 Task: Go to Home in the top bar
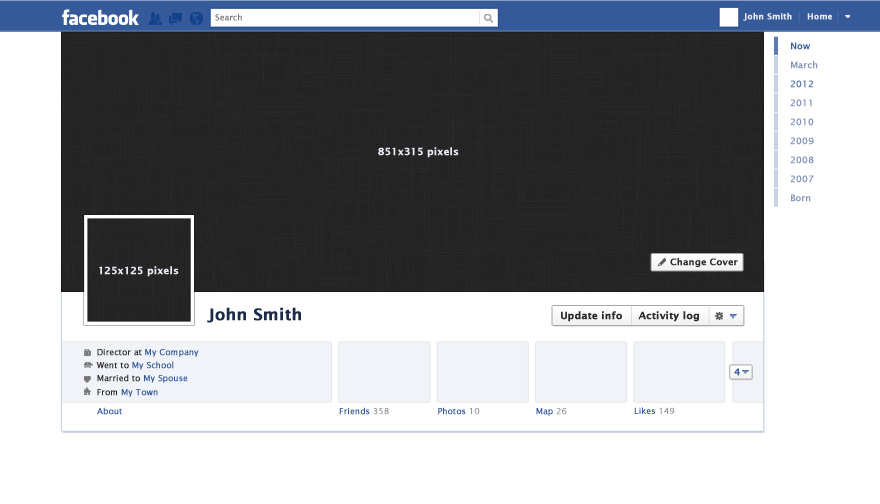coord(819,17)
